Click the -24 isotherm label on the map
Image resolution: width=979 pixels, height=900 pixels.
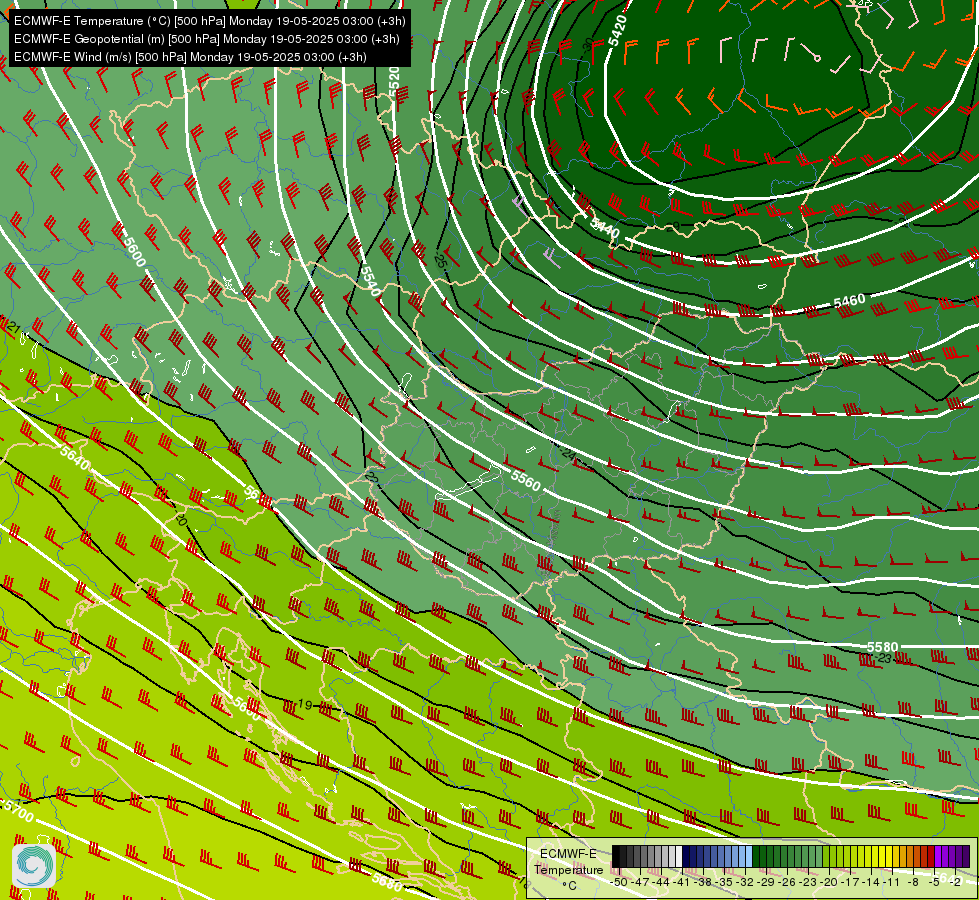coord(566,453)
